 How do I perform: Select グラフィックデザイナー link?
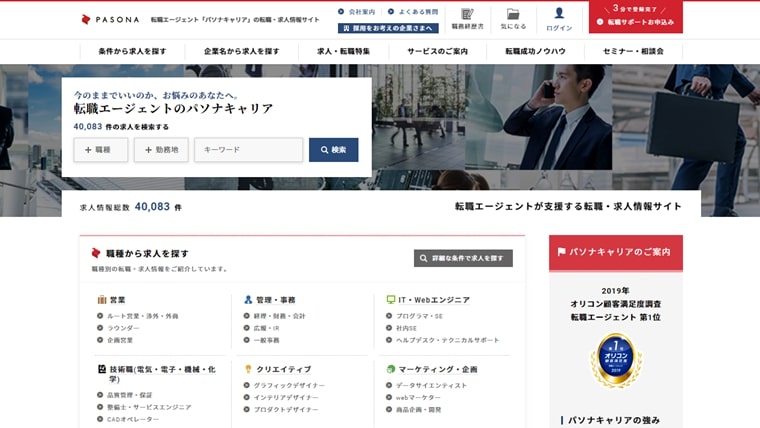[x=289, y=385]
